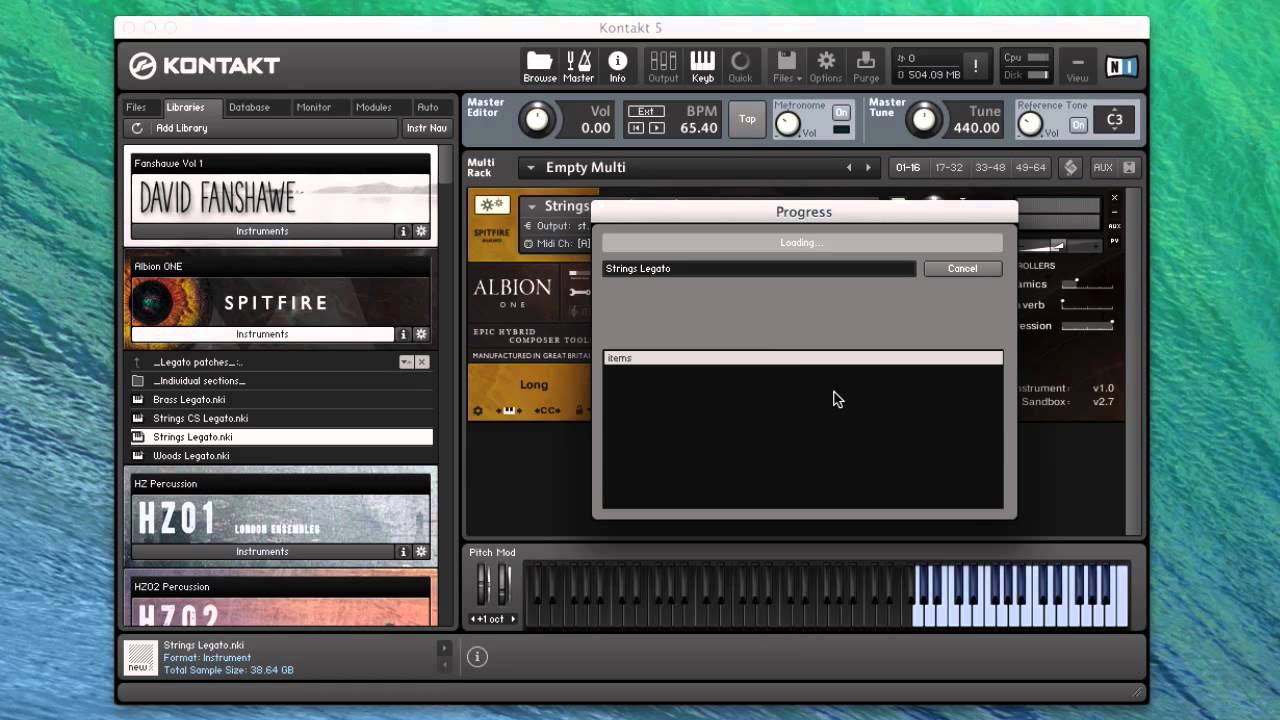Click the wrench icon in Albion panel
This screenshot has height=720, width=1280.
(579, 292)
